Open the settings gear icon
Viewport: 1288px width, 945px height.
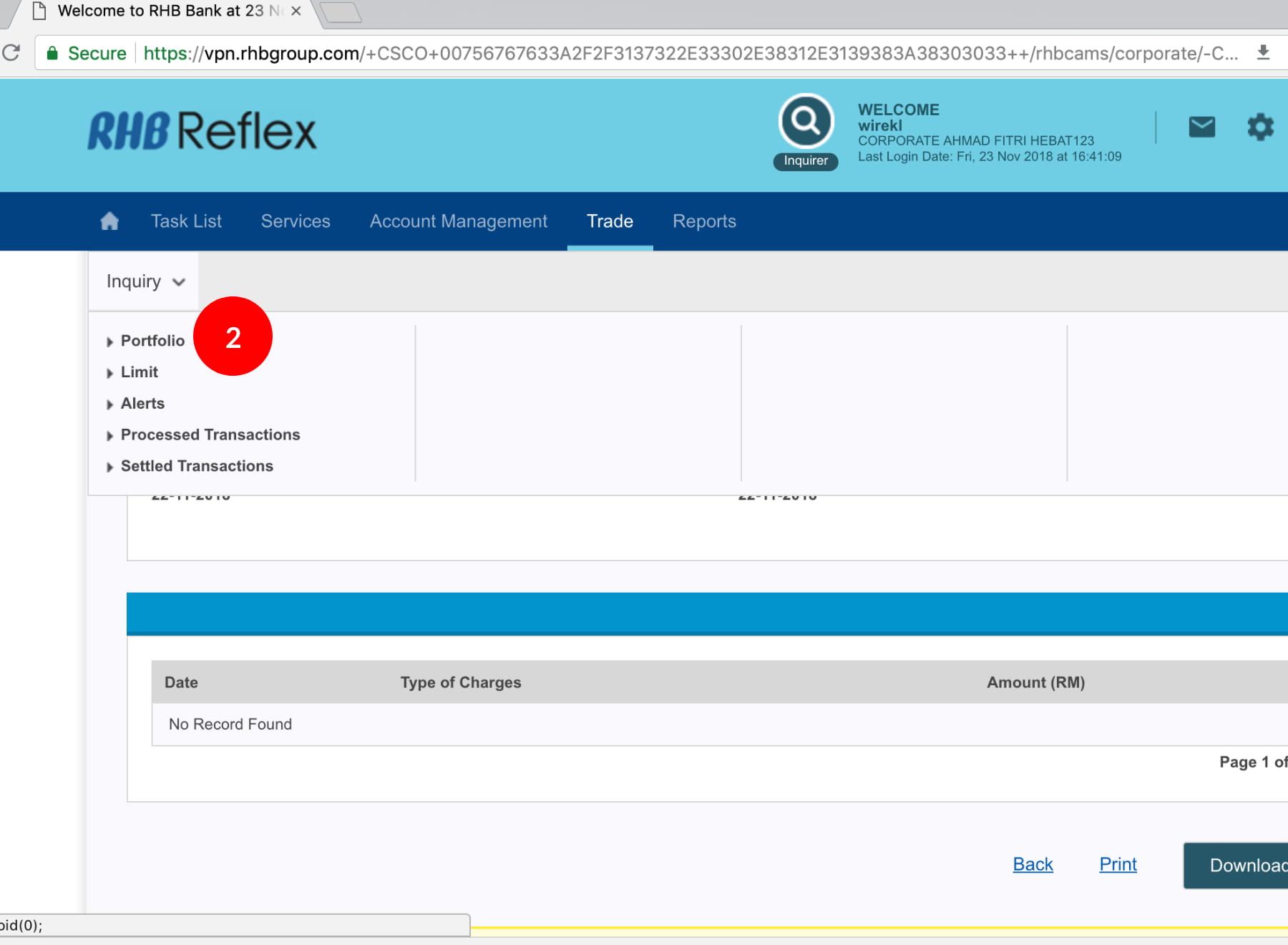point(1260,127)
